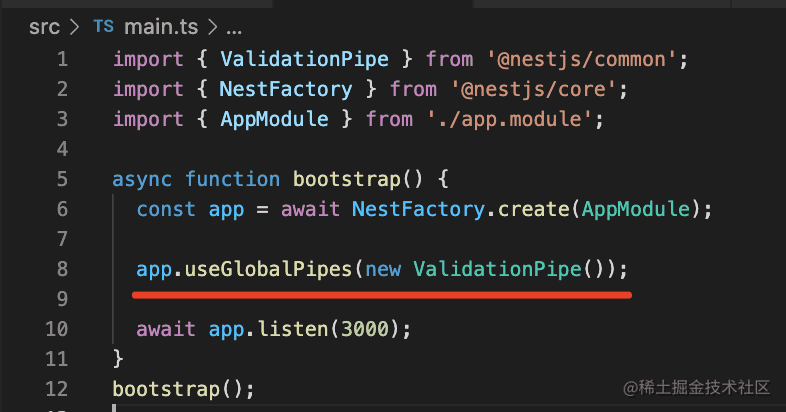Click line number 8 in the gutter
The height and width of the screenshot is (412, 786).
pyautogui.click(x=61, y=269)
